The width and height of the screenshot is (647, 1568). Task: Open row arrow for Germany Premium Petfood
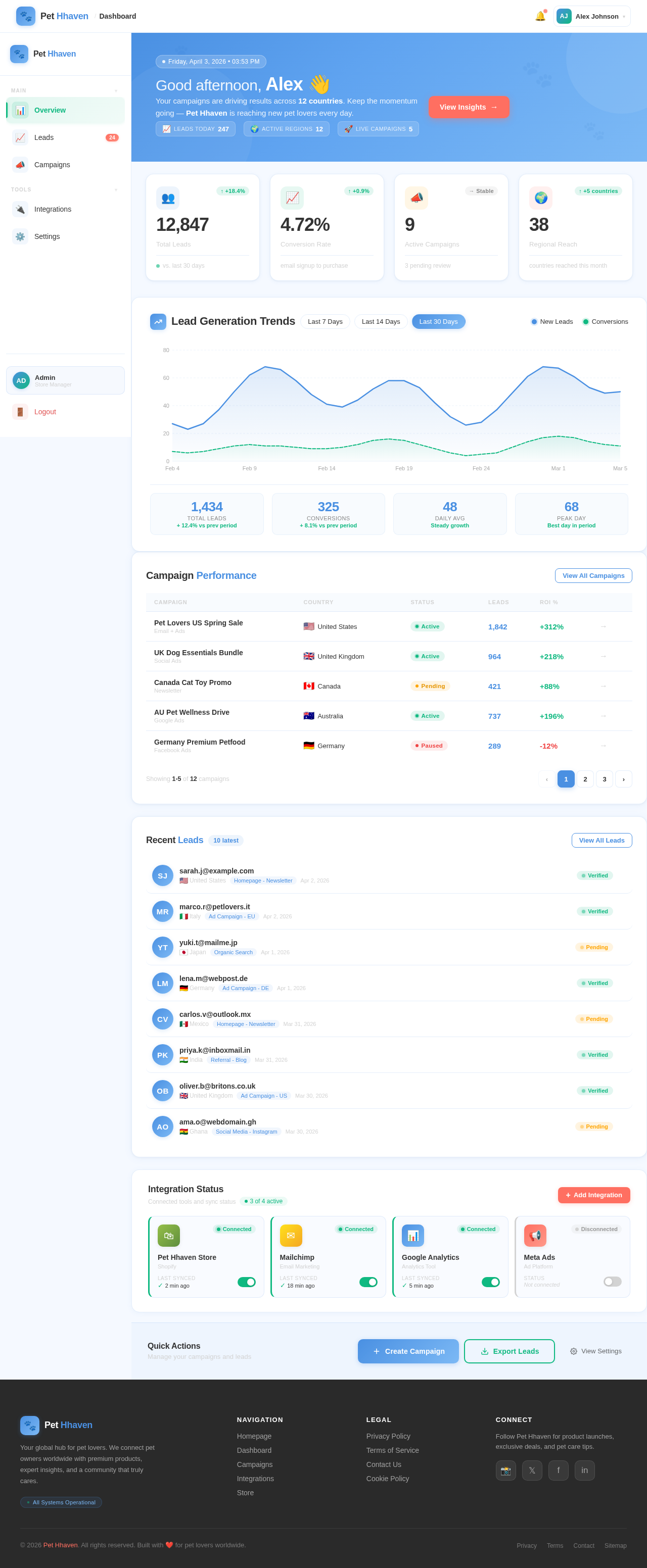603,746
